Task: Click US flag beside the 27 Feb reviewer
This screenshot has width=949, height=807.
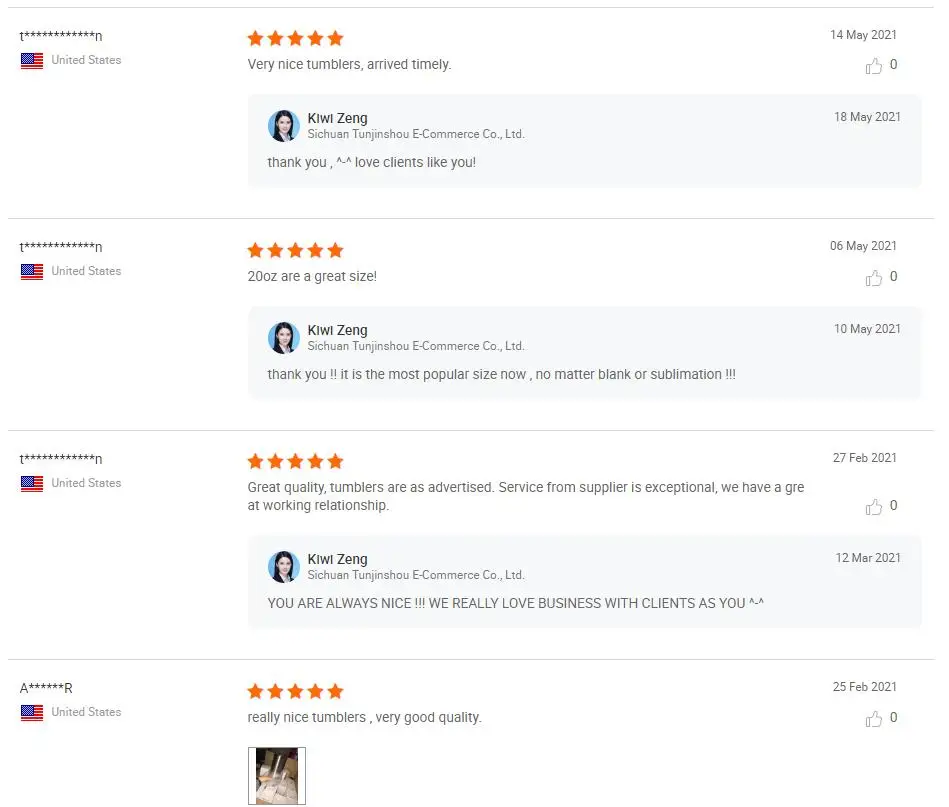Action: pos(32,484)
